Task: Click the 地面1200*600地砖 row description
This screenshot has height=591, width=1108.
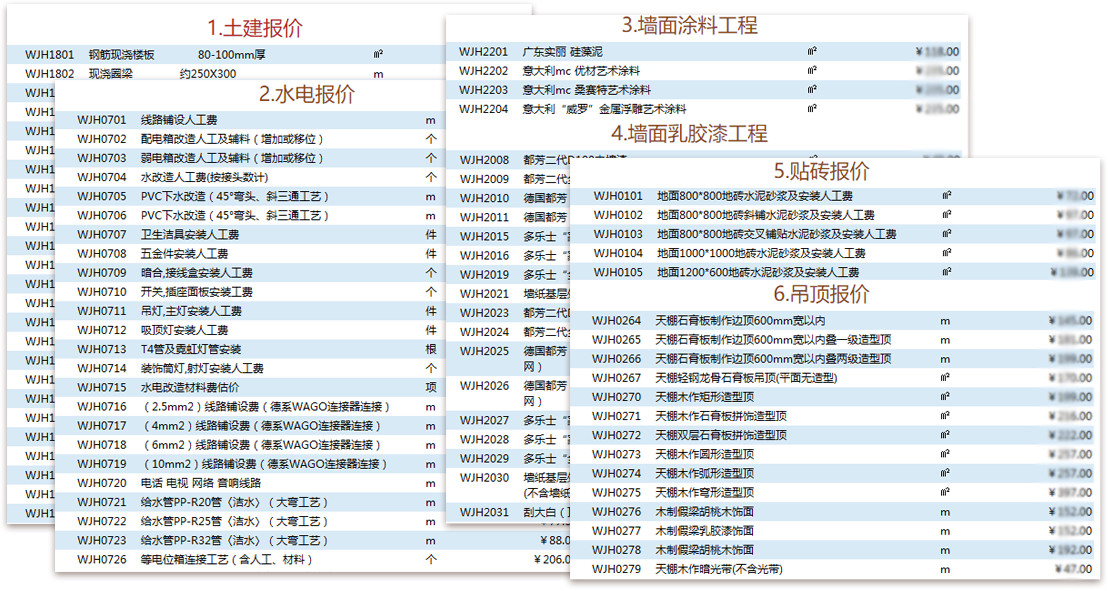Action: coord(758,272)
